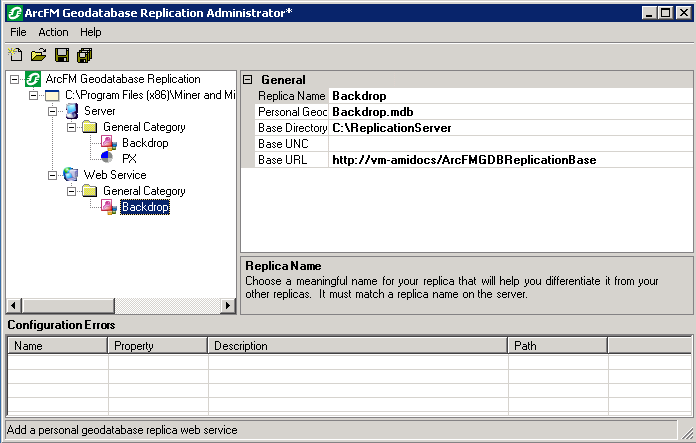Click the Description column header in errors

point(357,346)
